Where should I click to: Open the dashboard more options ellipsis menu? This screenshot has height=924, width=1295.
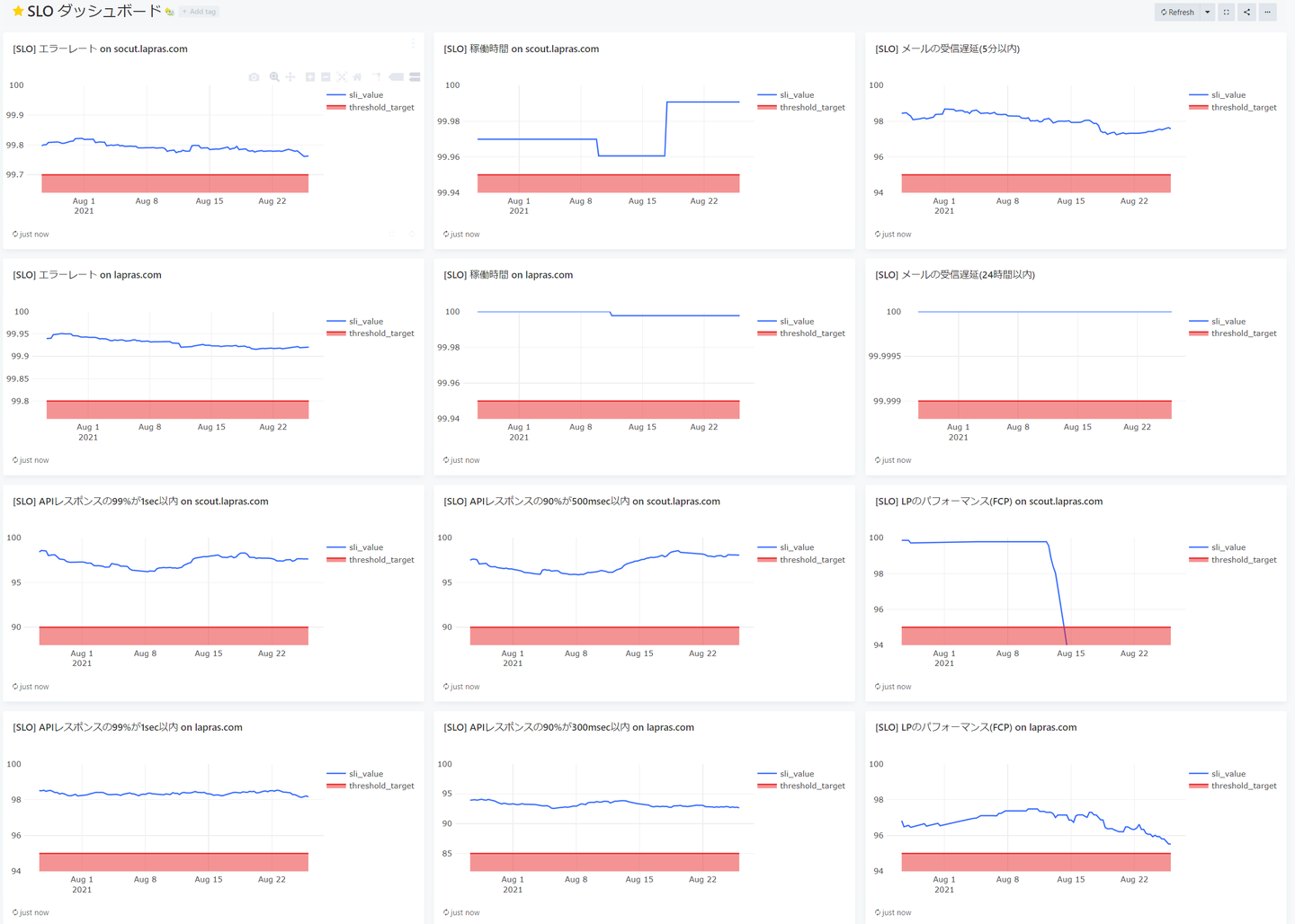pyautogui.click(x=1267, y=12)
